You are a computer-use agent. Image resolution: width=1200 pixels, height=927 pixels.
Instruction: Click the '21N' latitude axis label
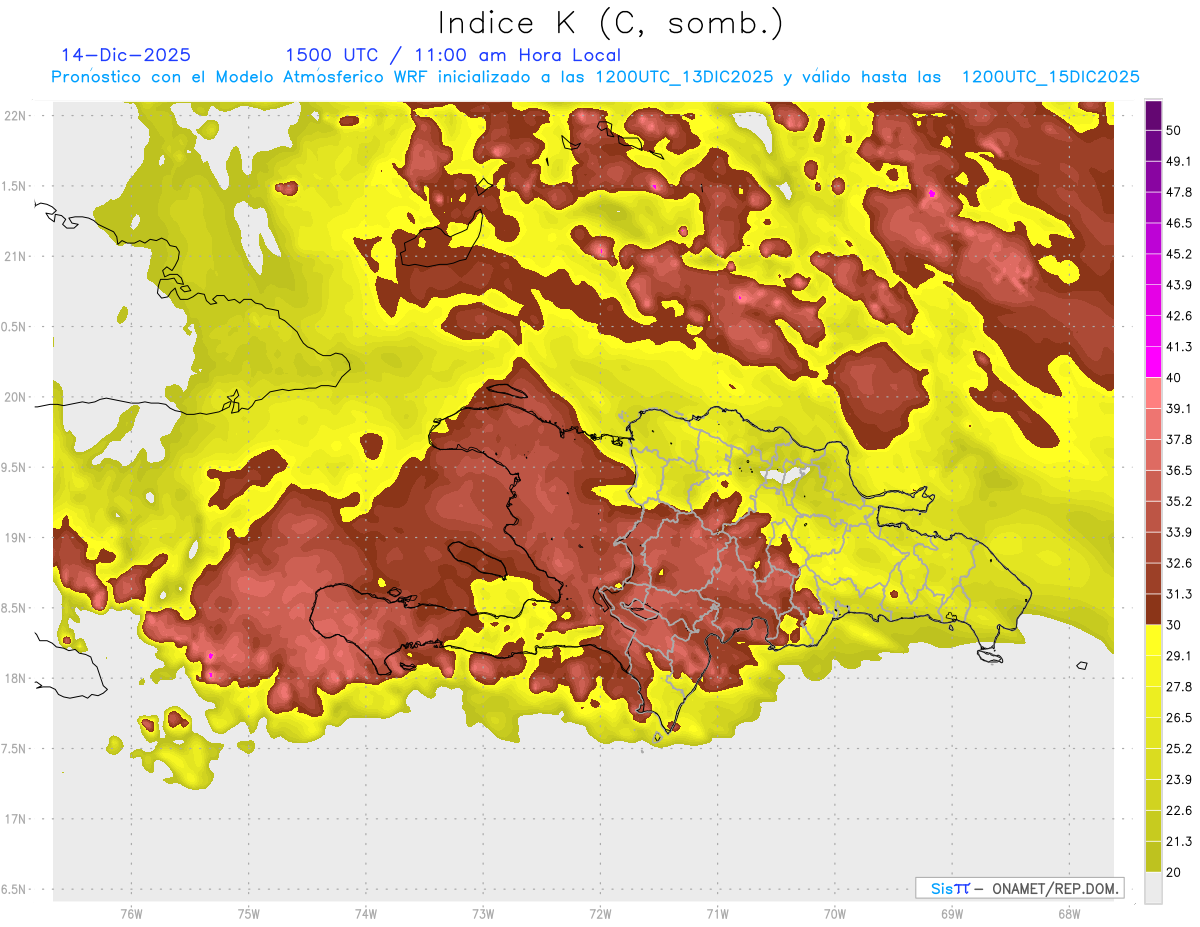click(x=14, y=256)
